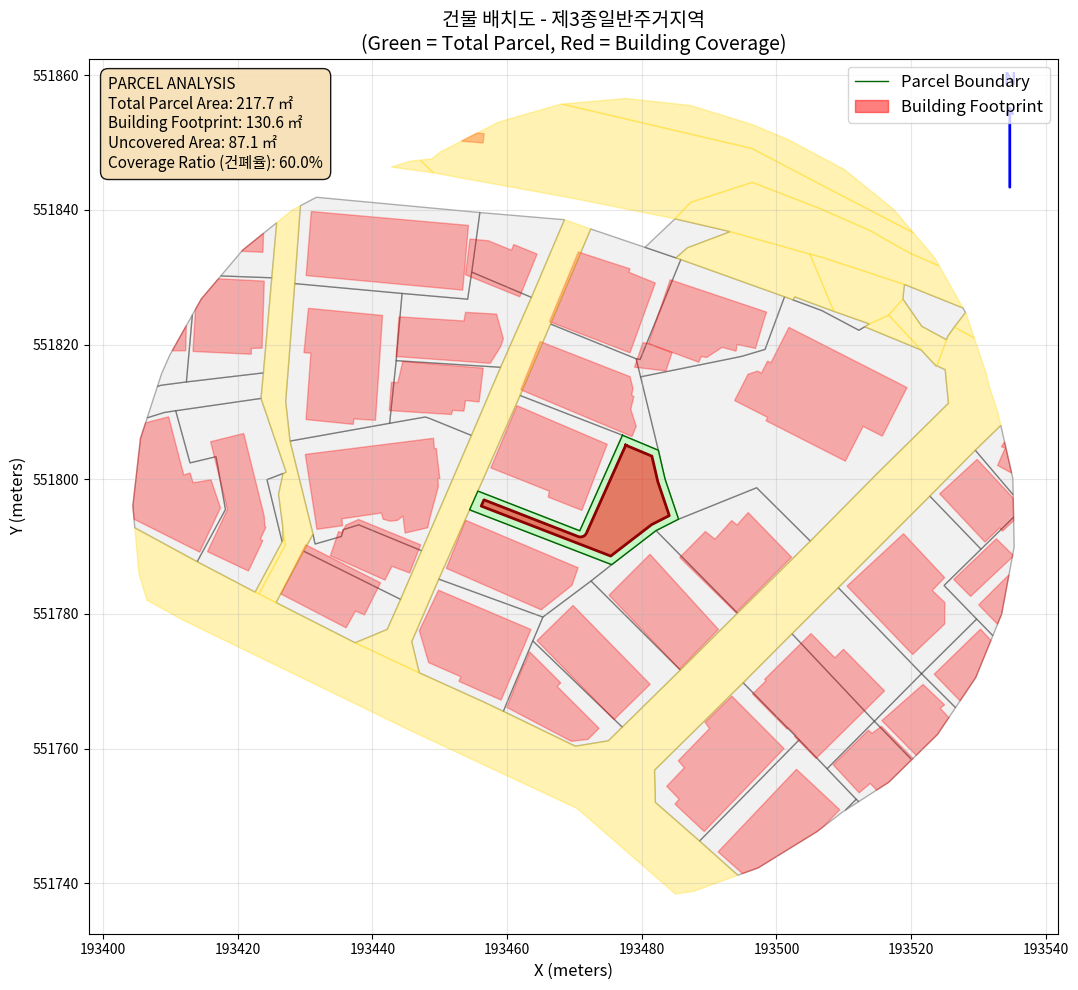Click the Parcel Boundary legend text
This screenshot has height=990, width=1078.
pos(965,82)
